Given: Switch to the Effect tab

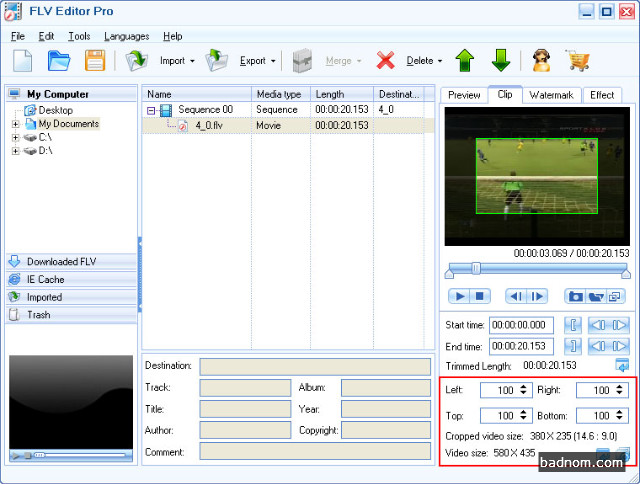Looking at the screenshot, I should (x=602, y=95).
